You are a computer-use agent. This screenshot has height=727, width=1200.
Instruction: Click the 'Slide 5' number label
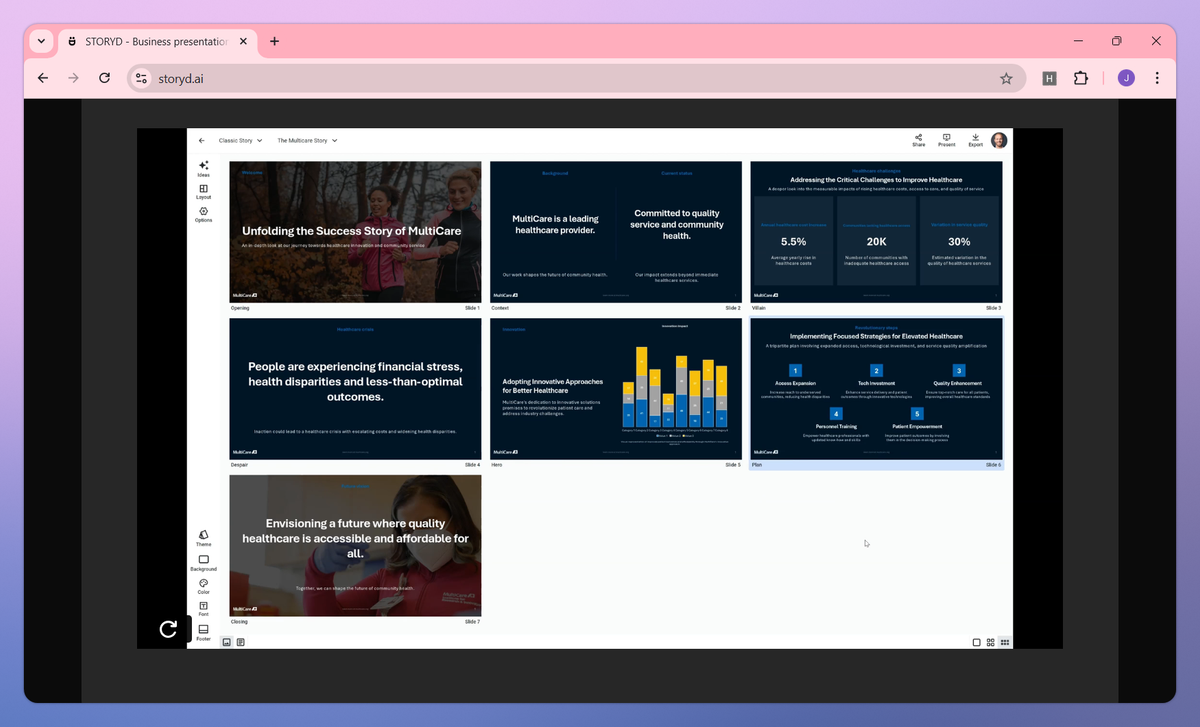click(733, 465)
